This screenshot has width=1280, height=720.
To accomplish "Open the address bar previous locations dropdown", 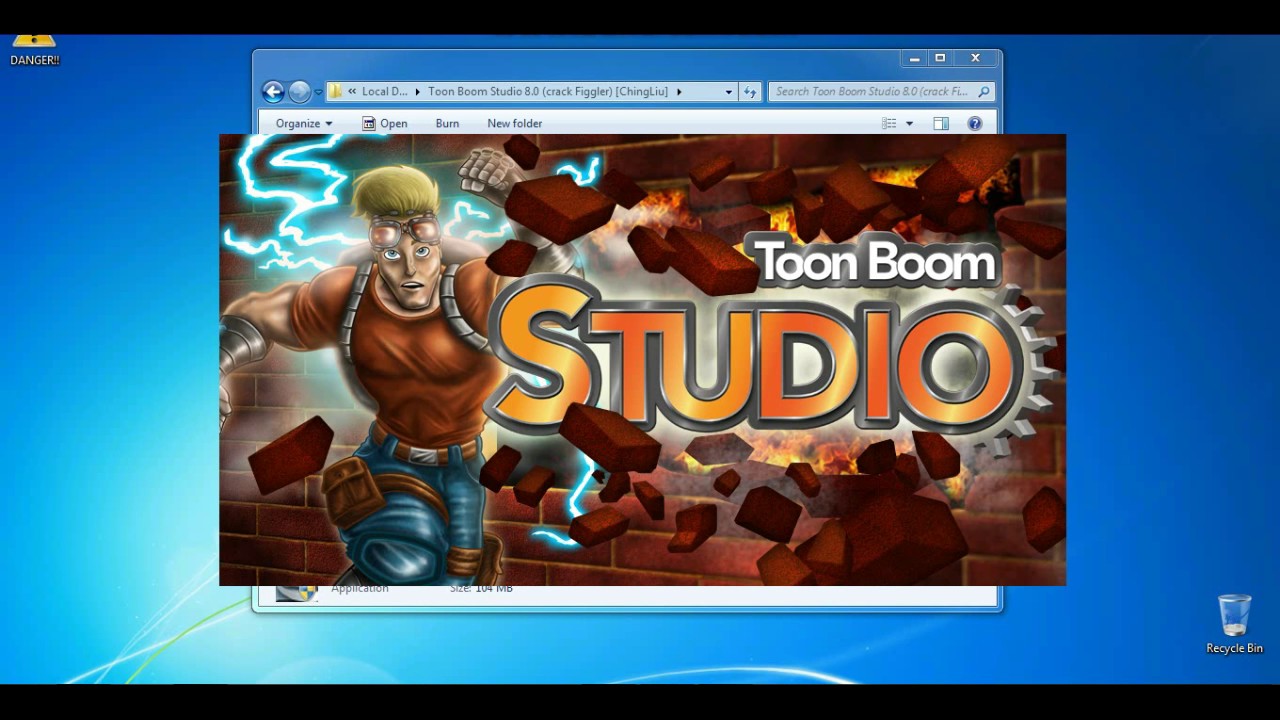I will (728, 91).
